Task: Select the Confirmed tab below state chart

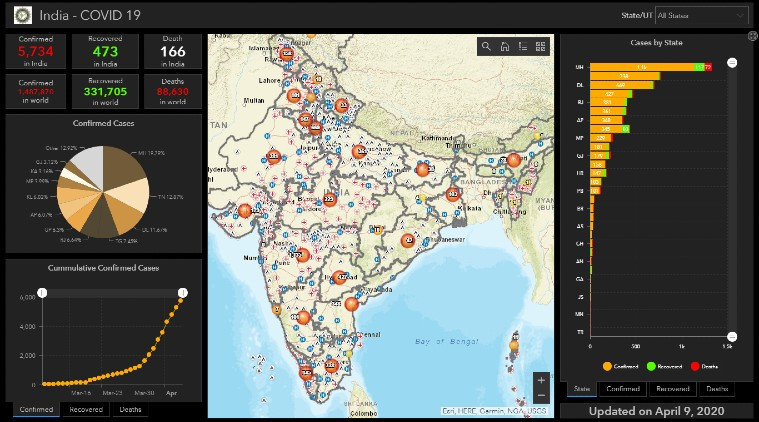Action: (623, 389)
